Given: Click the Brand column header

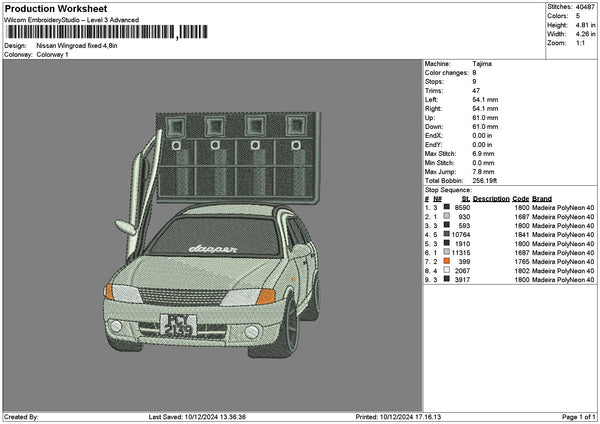Looking at the screenshot, I should click(541, 198).
